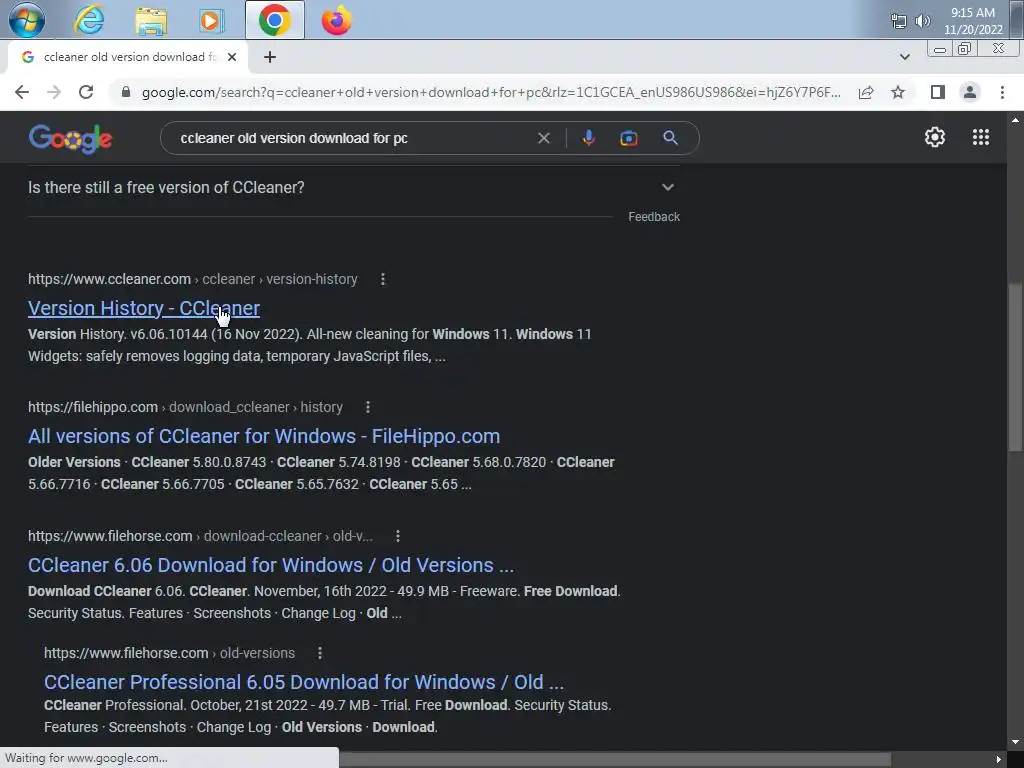
Task: View site information lock icon
Action: click(126, 92)
